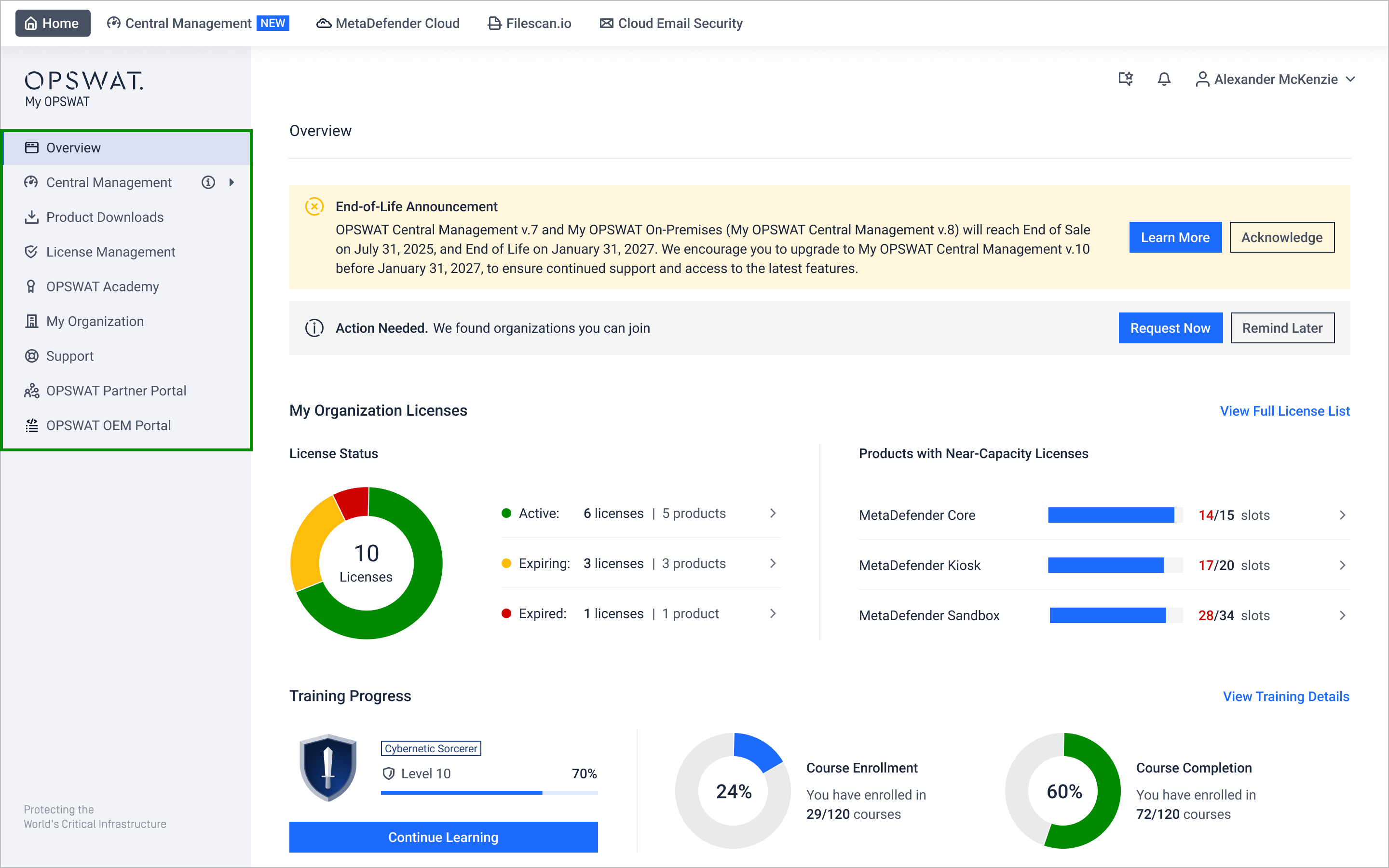Click the Learn More button
The height and width of the screenshot is (868, 1389).
tap(1175, 237)
